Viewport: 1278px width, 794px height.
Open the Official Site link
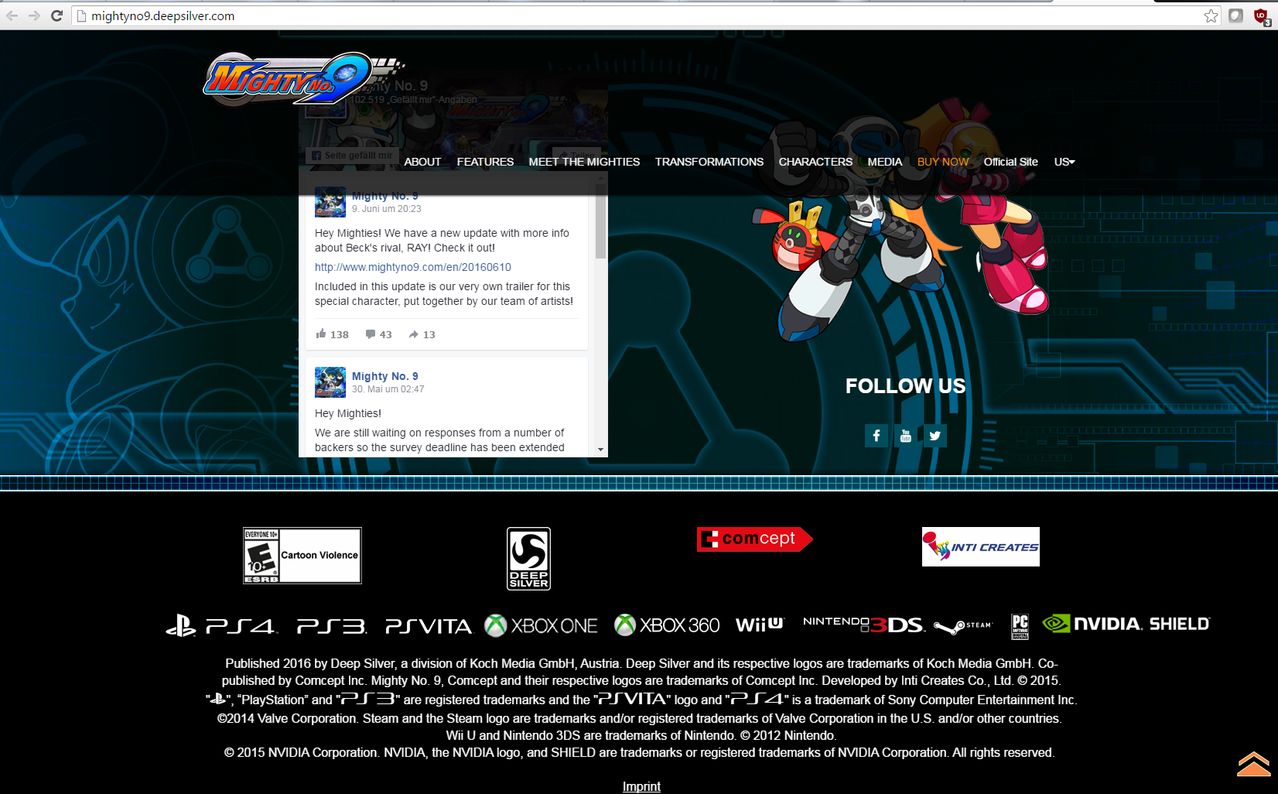1011,162
